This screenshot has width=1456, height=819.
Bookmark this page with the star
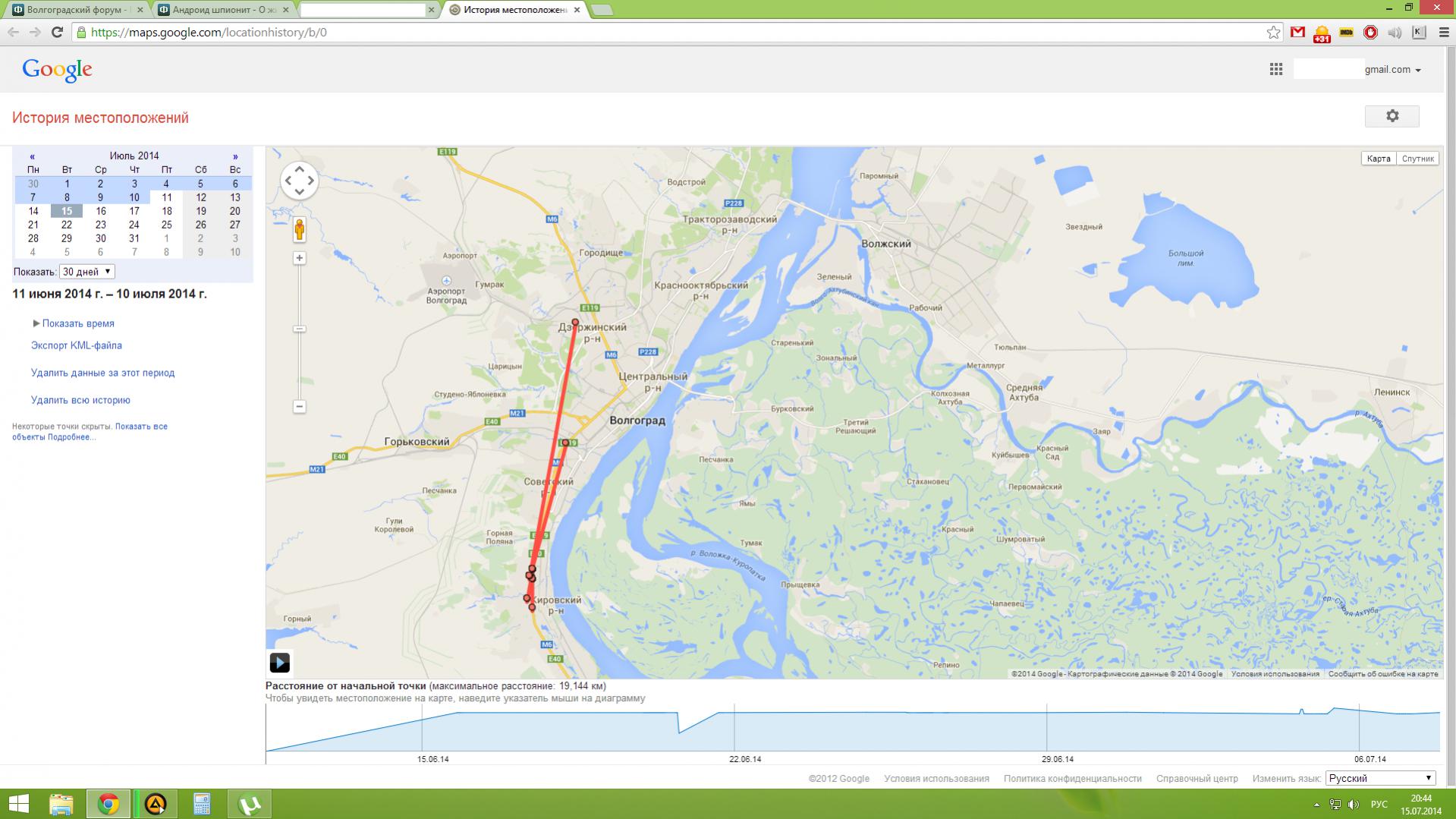(1273, 32)
